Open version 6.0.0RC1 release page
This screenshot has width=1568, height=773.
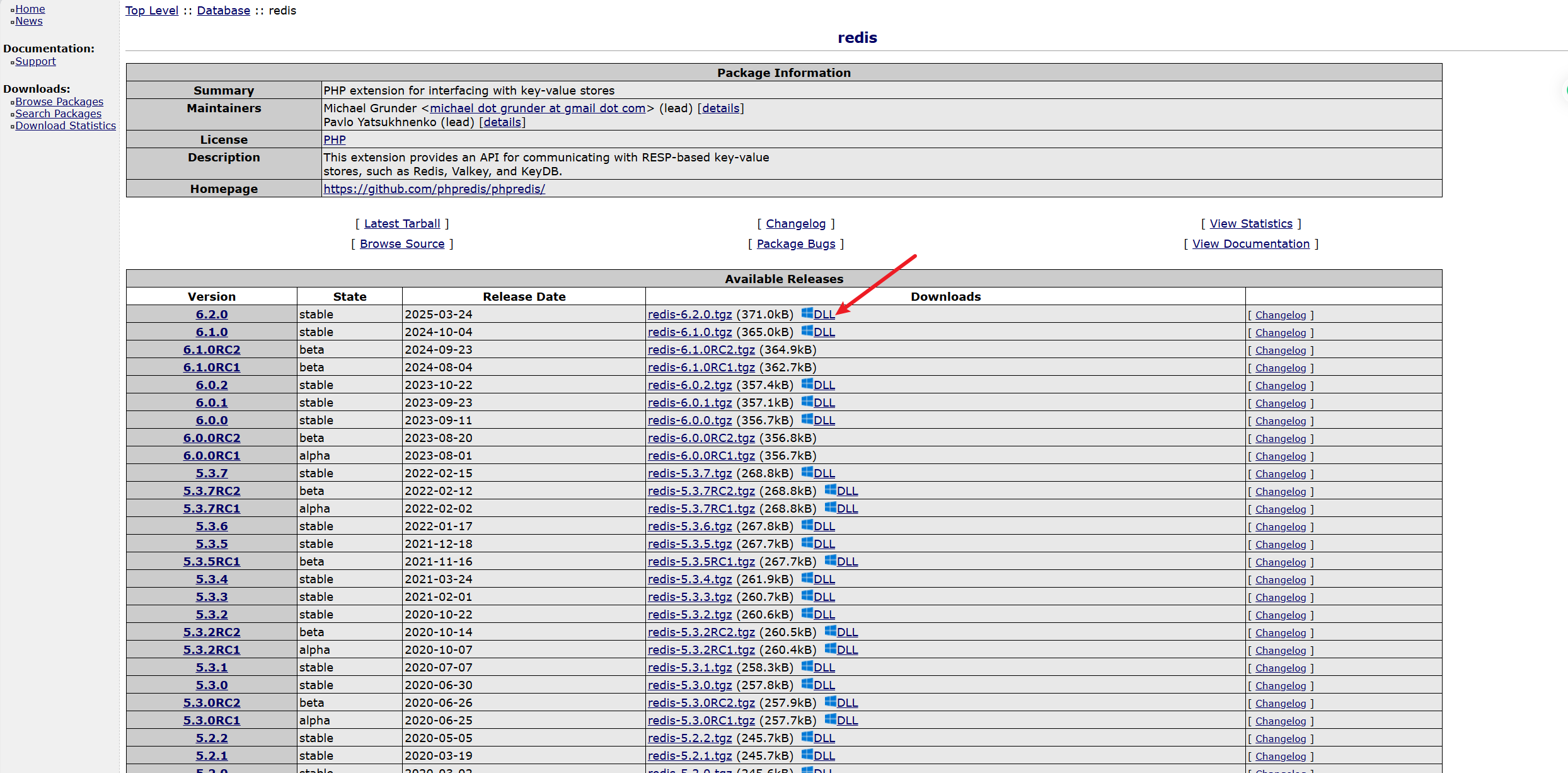pos(212,455)
